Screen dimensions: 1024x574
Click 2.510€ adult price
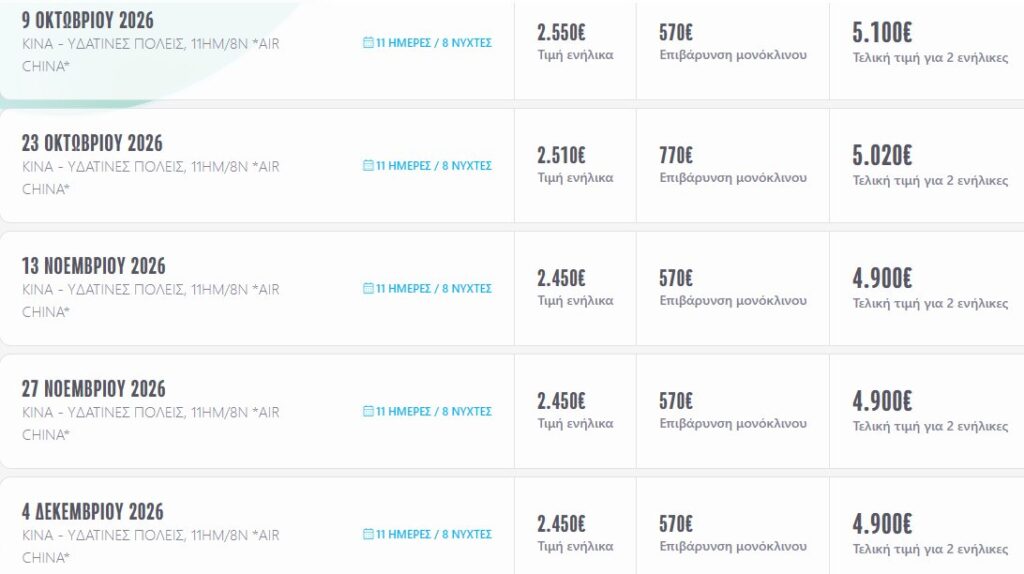coord(561,155)
